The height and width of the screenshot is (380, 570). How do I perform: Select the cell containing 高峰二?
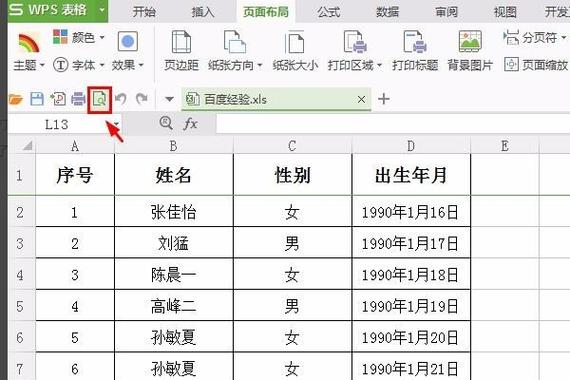(x=174, y=306)
